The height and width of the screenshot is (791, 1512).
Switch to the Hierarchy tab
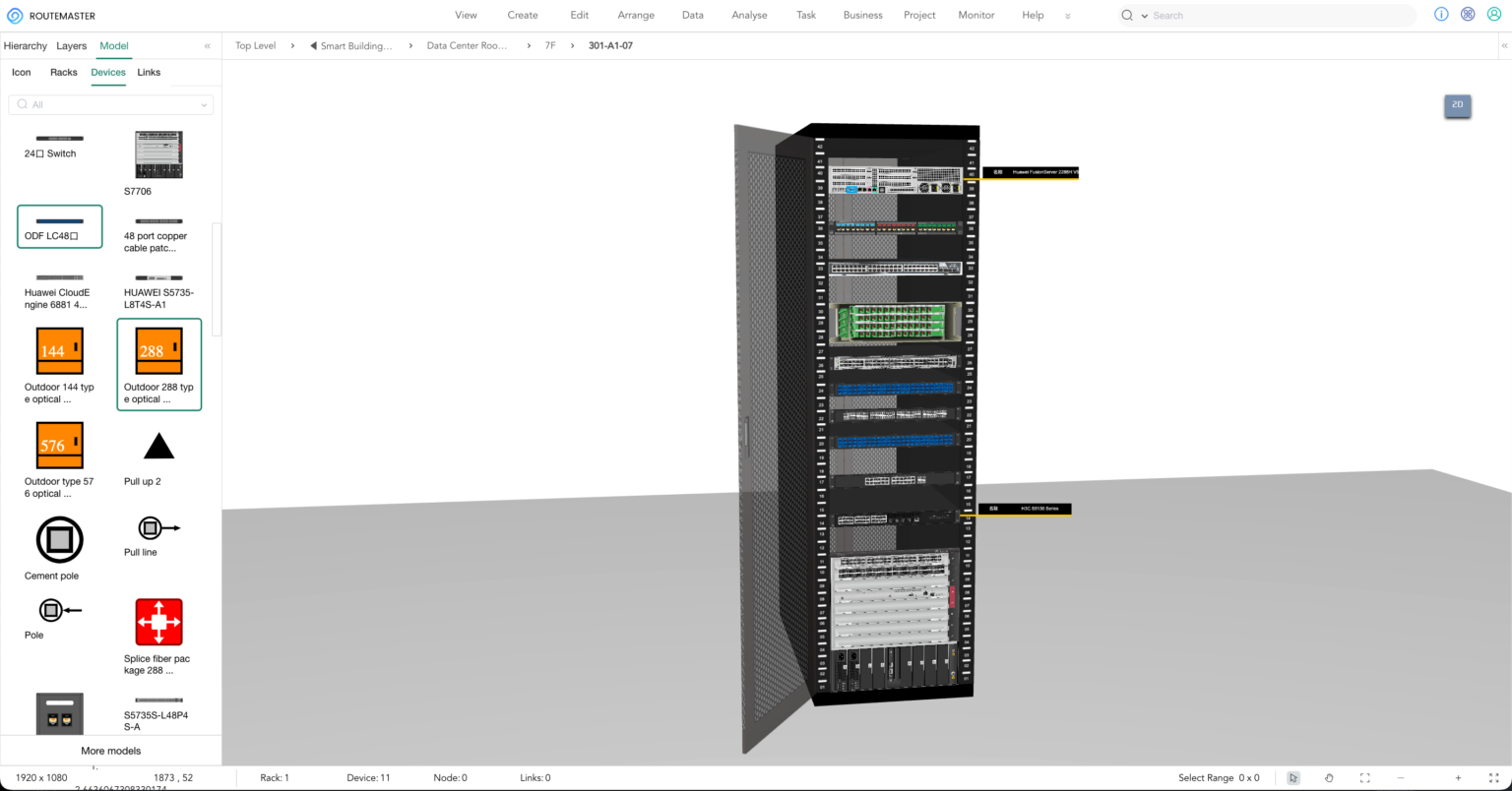pyautogui.click(x=26, y=46)
